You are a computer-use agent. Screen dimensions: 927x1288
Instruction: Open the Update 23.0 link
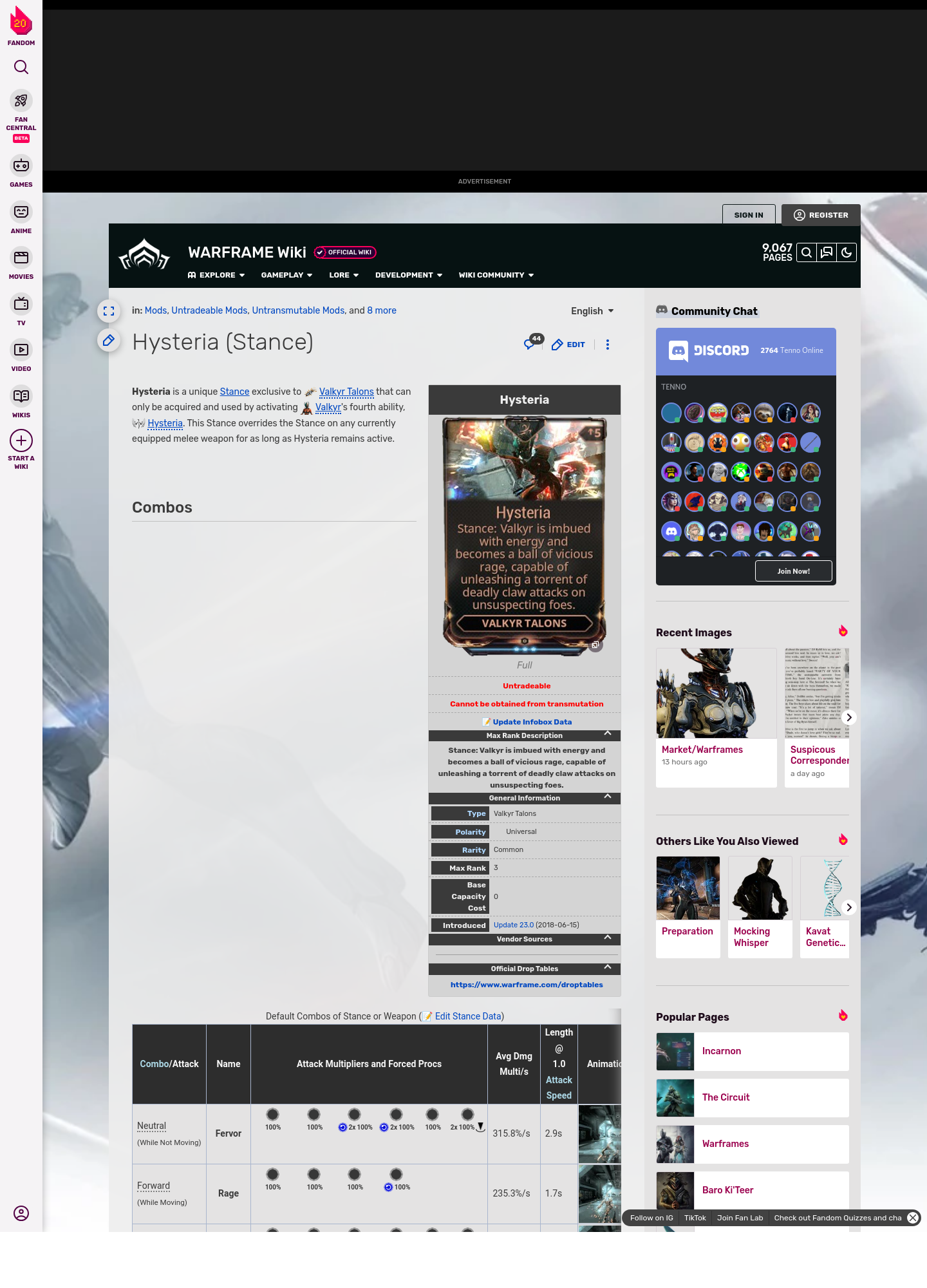[x=514, y=925]
